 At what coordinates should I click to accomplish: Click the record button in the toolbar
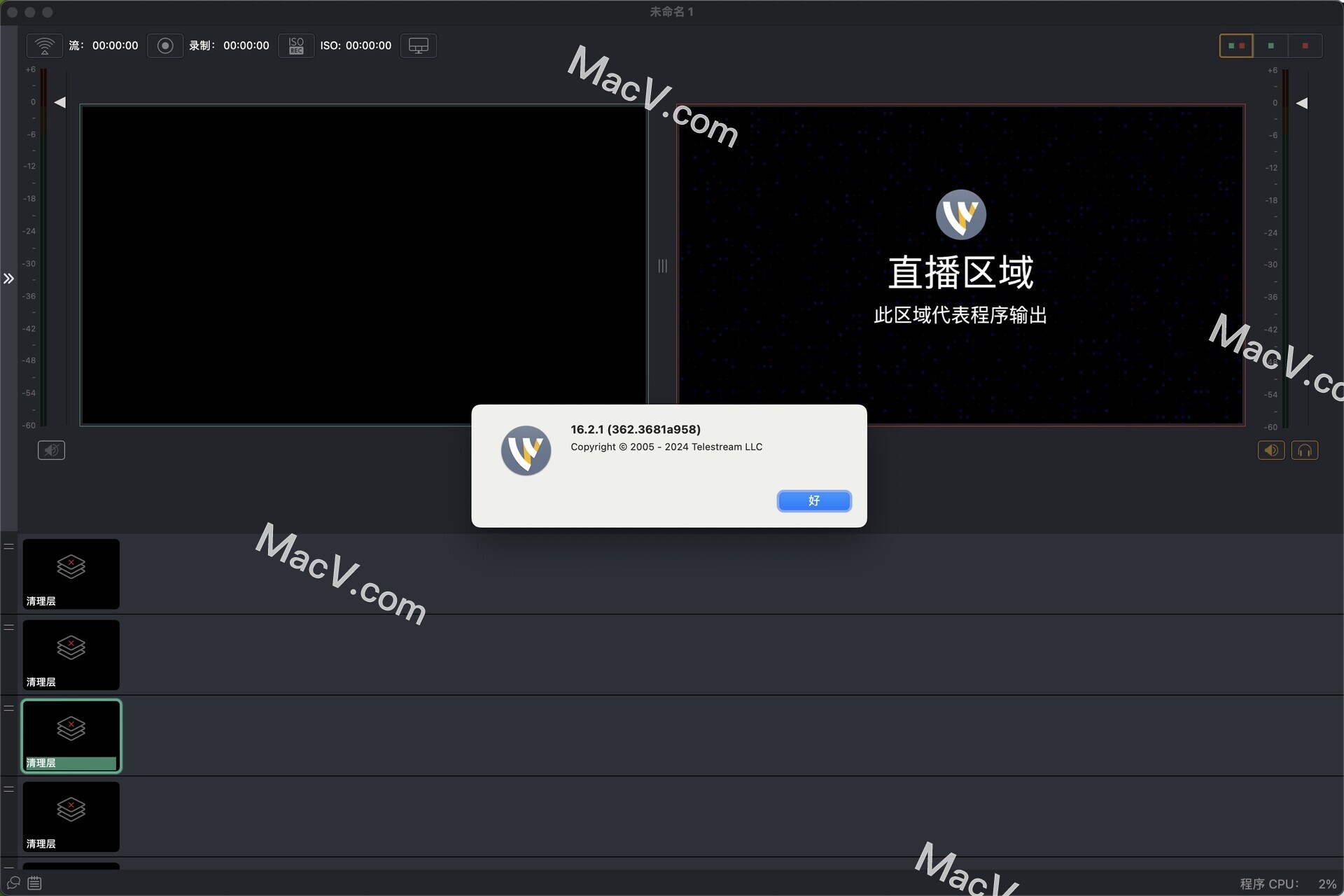pyautogui.click(x=164, y=45)
